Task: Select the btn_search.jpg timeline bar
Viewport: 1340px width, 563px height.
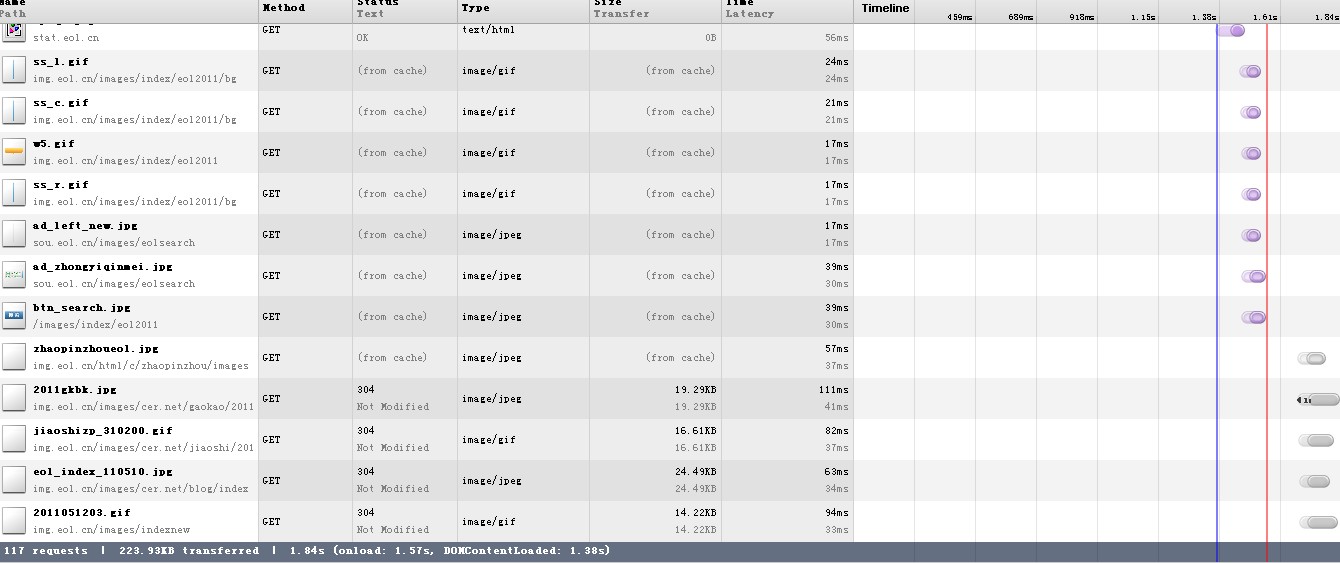Action: click(1253, 317)
